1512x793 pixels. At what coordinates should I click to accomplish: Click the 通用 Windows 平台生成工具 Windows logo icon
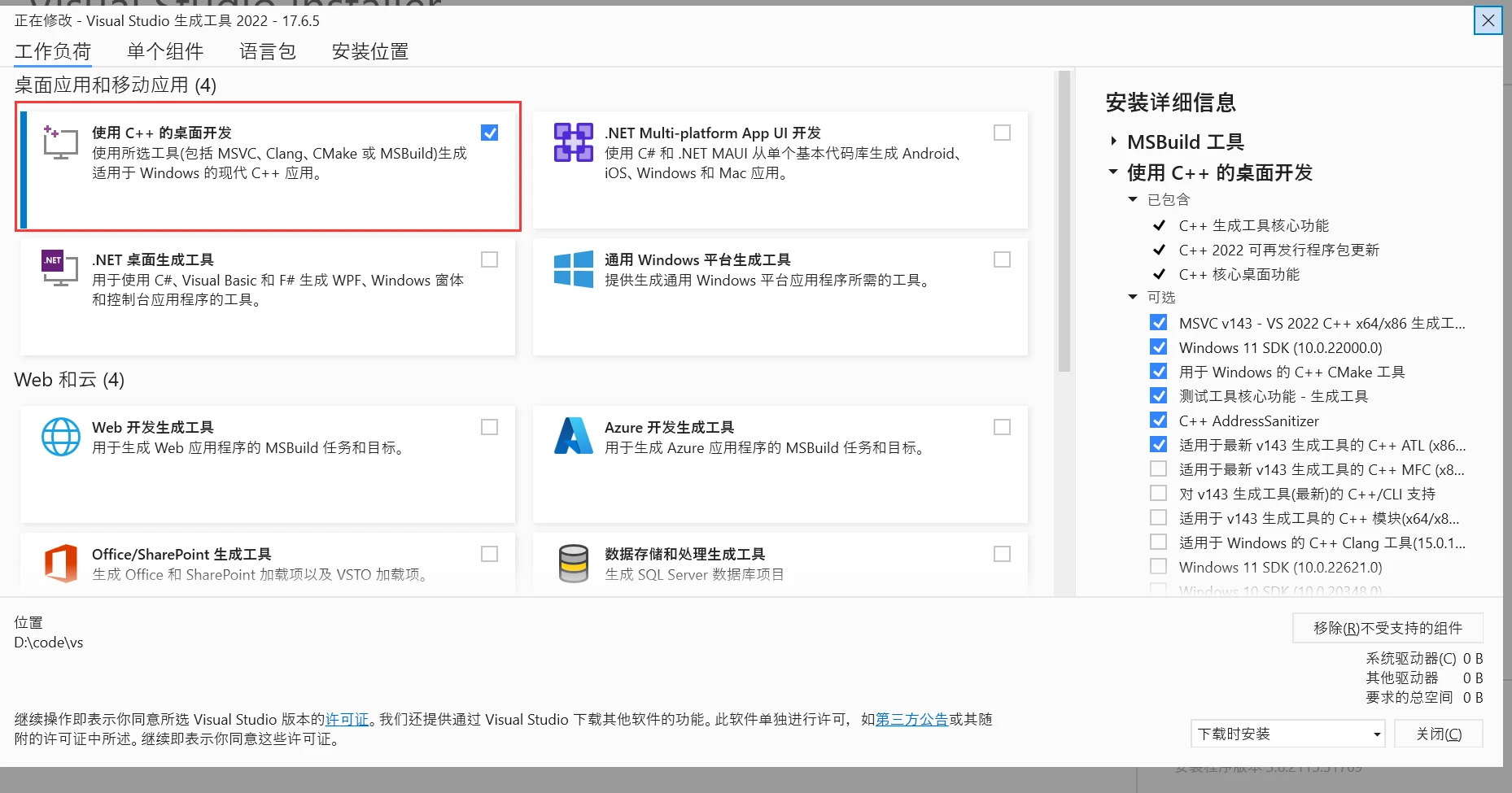tap(574, 269)
